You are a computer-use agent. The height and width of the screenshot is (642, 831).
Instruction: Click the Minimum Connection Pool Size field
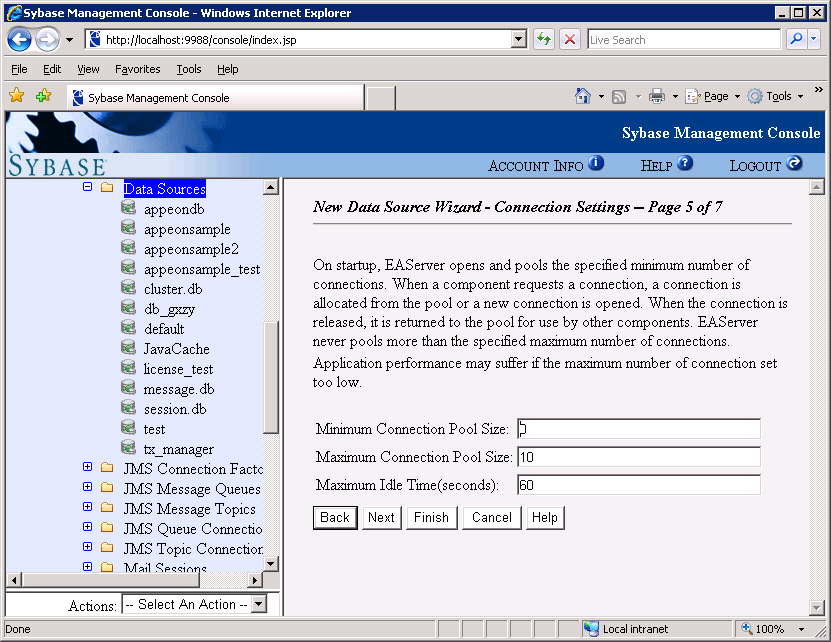(639, 428)
